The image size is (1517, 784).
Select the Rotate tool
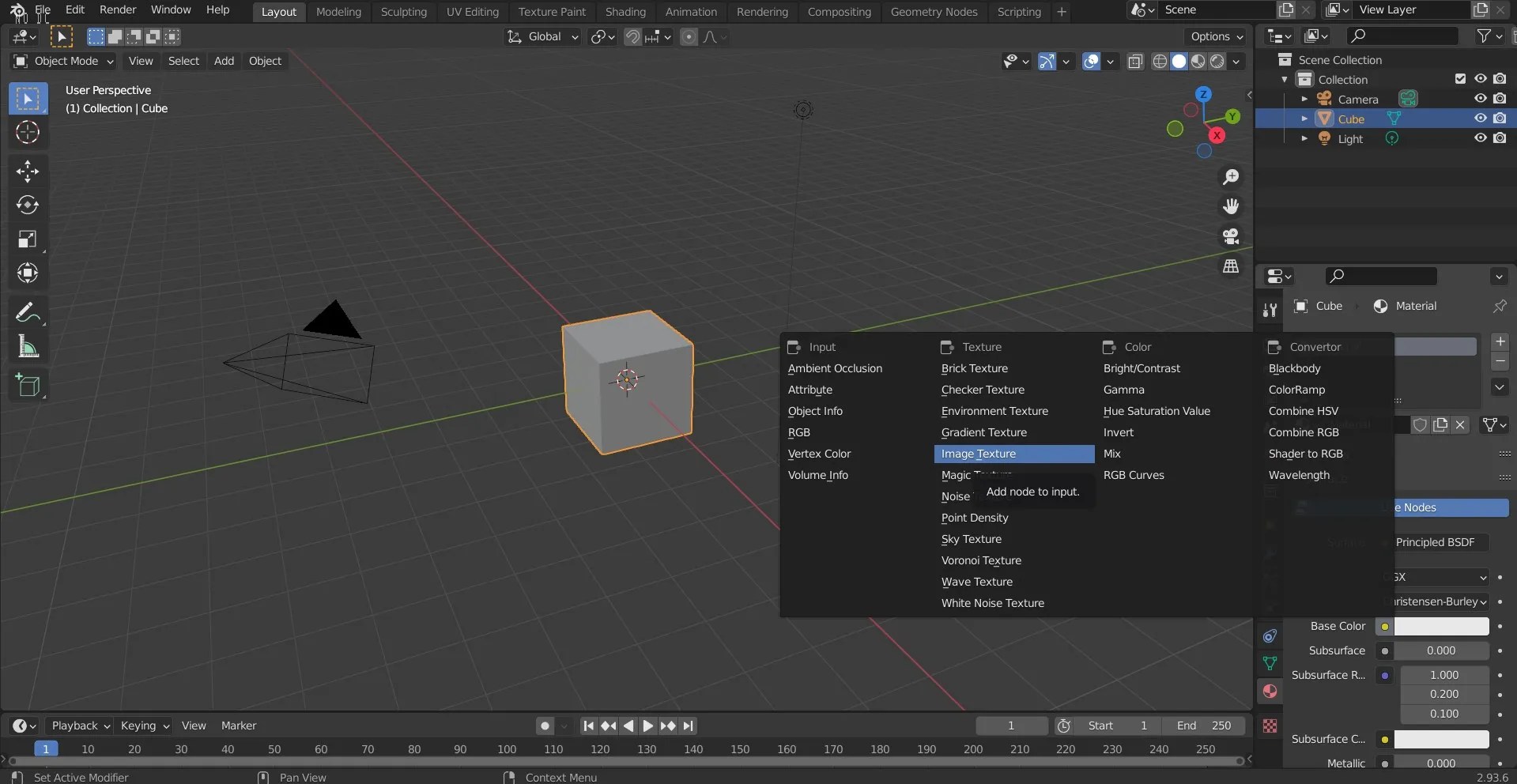(27, 205)
